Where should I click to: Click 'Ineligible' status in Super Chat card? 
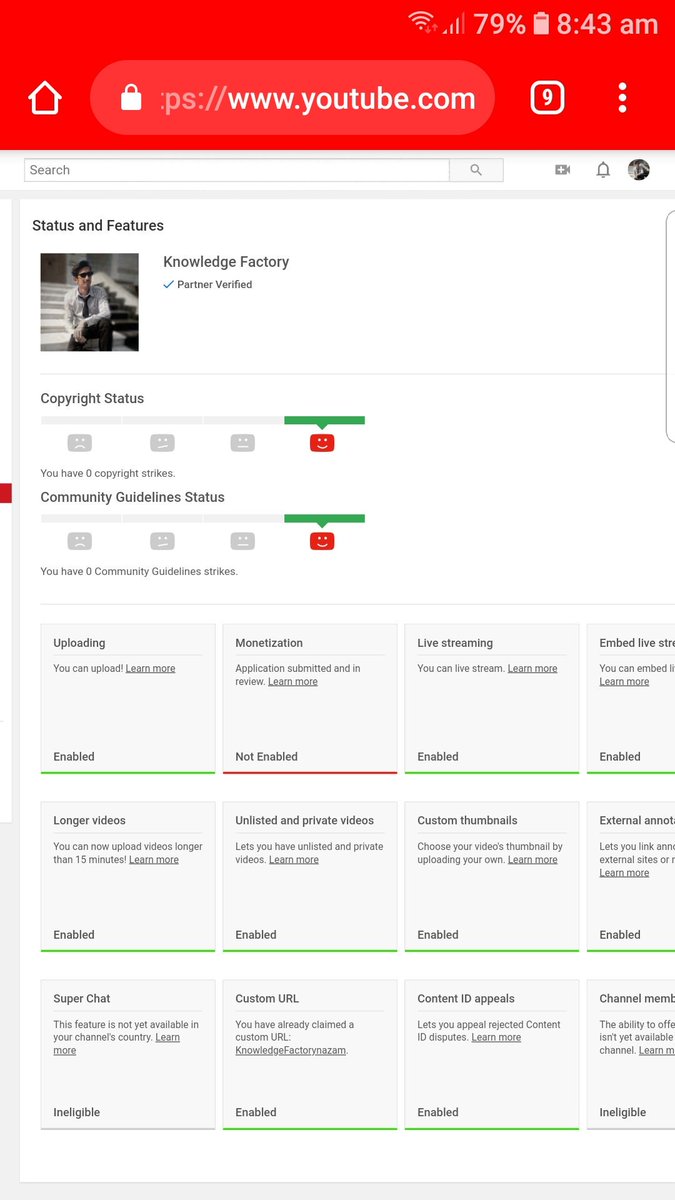click(x=77, y=1113)
